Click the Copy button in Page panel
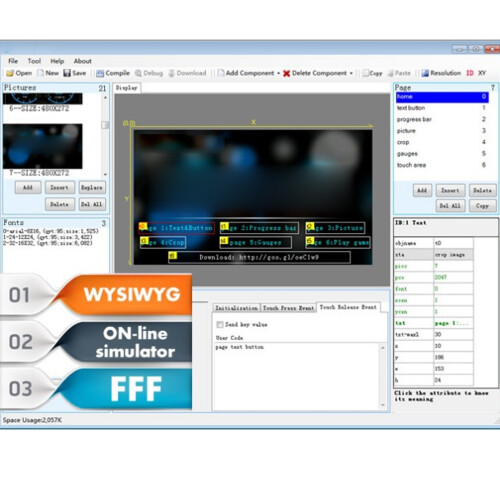500x500 pixels. point(482,206)
